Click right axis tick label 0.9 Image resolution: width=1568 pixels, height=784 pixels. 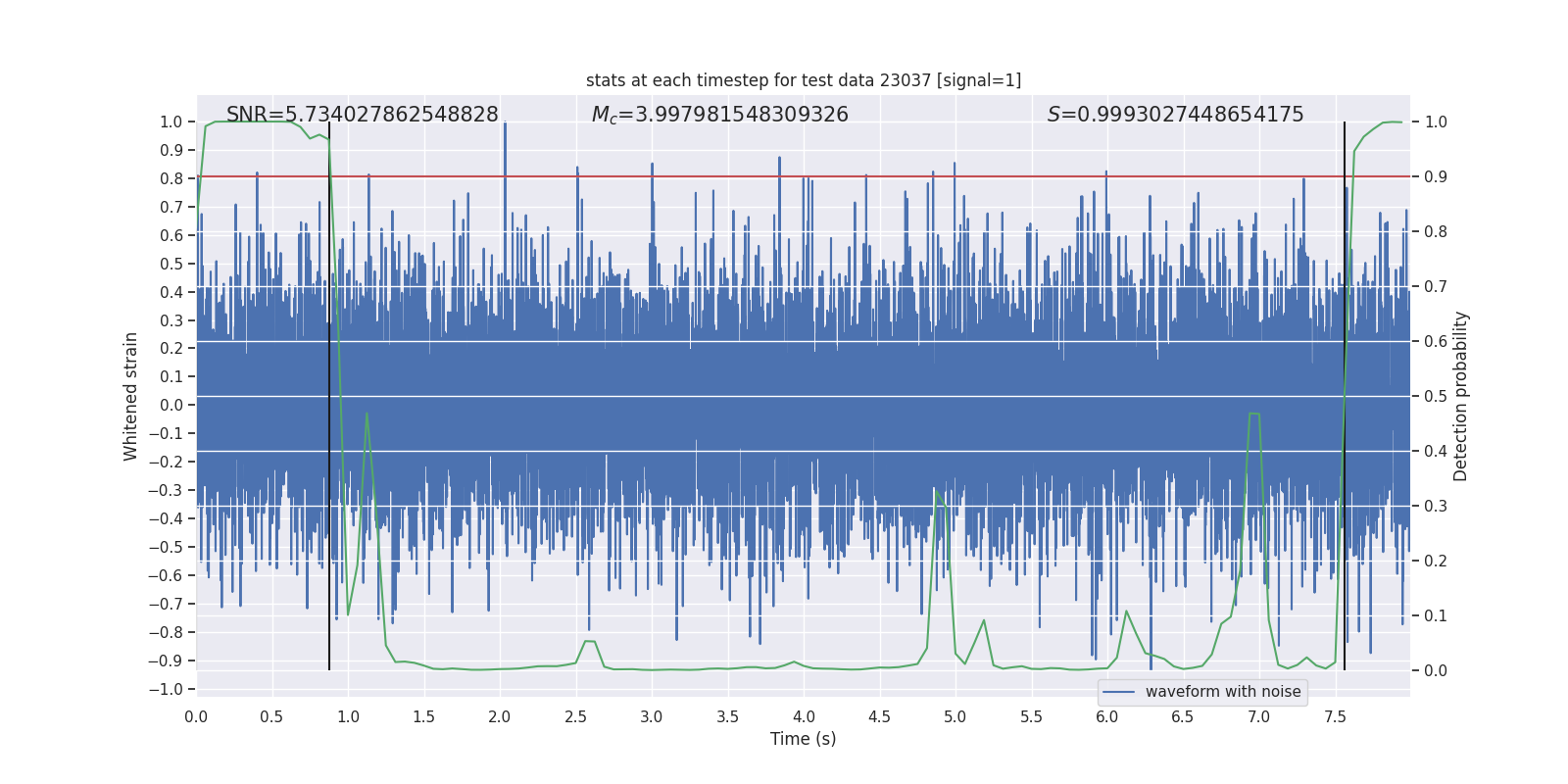pyautogui.click(x=1436, y=176)
